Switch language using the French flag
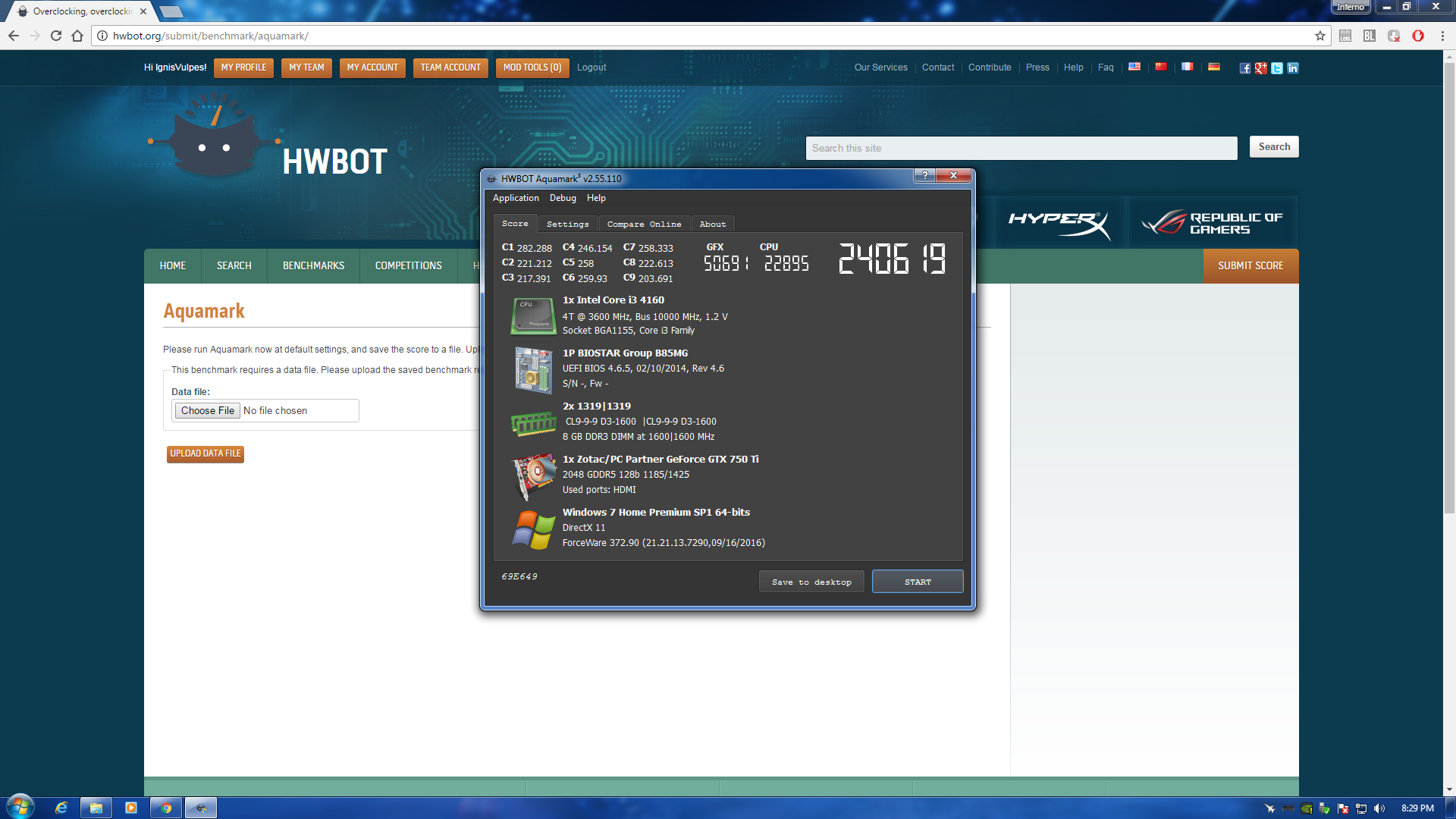This screenshot has height=819, width=1456. coord(1188,67)
